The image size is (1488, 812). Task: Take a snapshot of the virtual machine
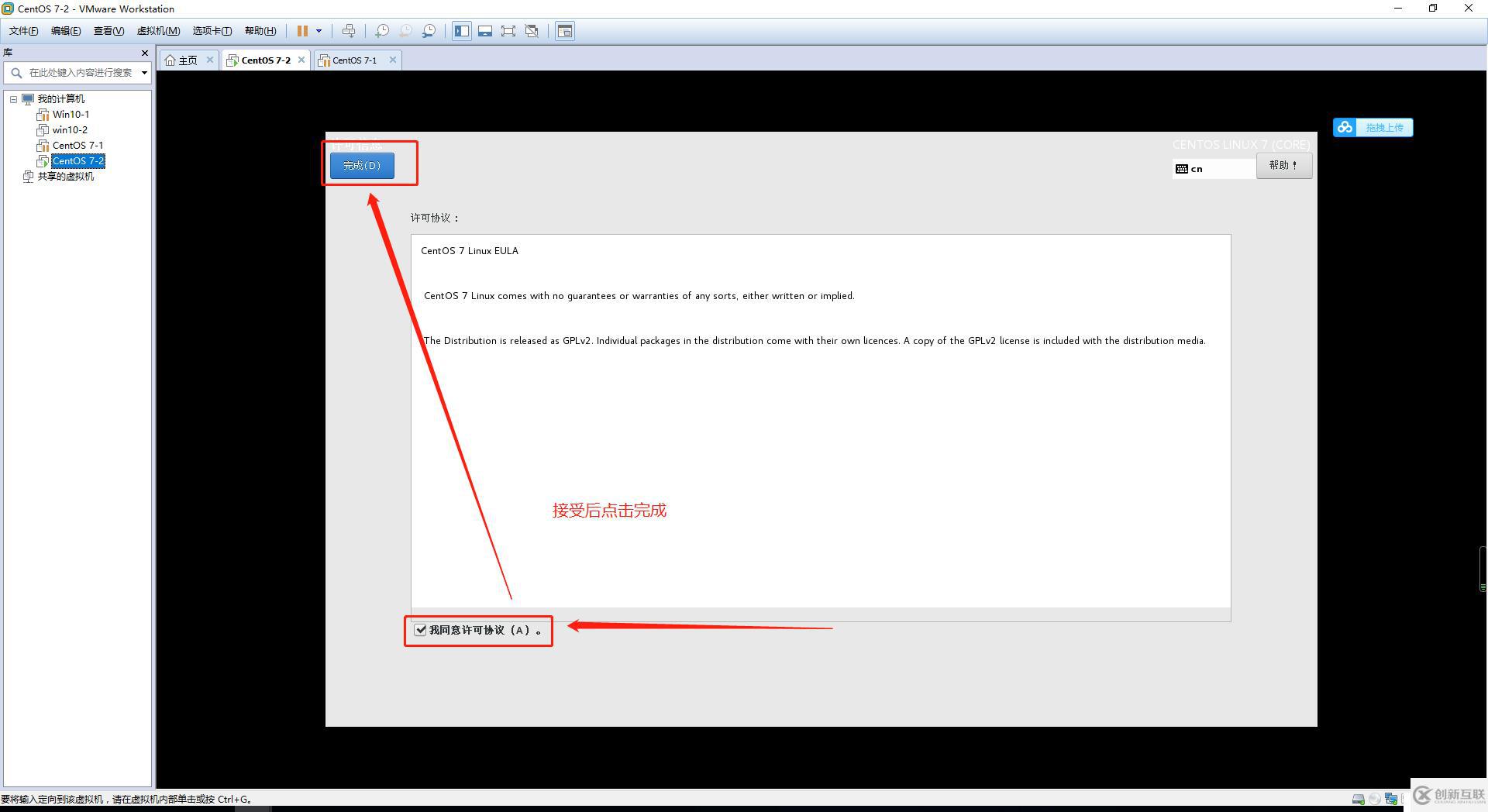pyautogui.click(x=382, y=31)
